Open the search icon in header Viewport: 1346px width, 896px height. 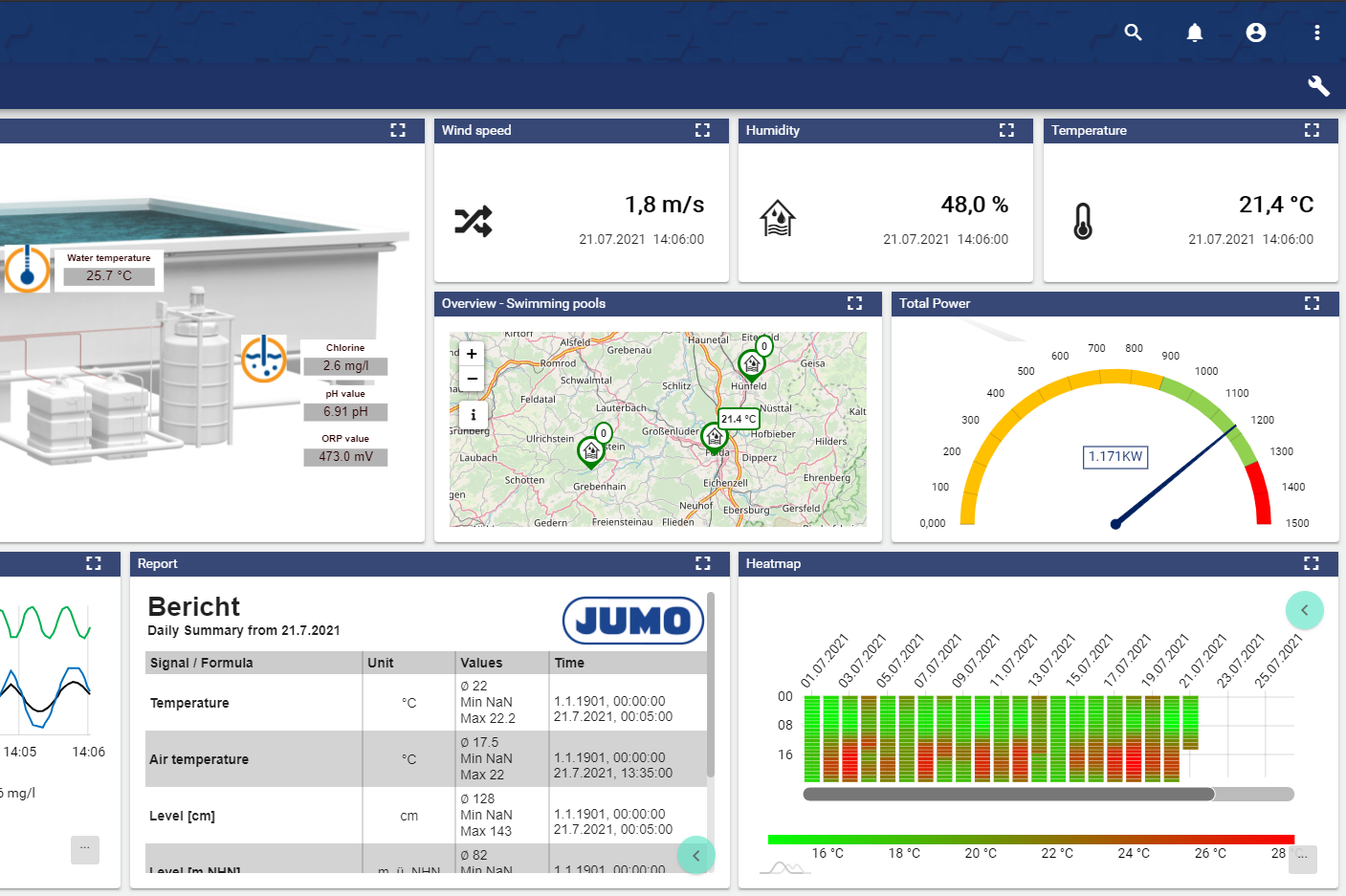[1134, 33]
